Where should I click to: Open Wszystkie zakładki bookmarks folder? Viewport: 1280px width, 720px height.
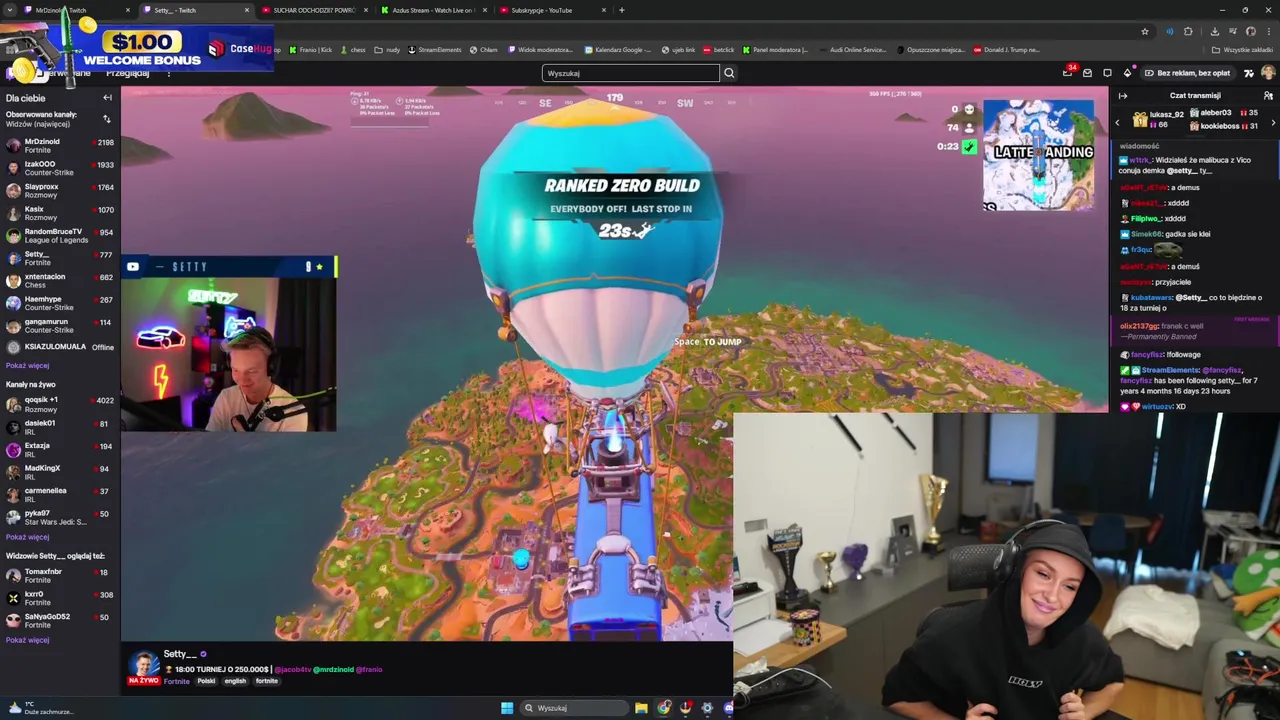tap(1243, 50)
